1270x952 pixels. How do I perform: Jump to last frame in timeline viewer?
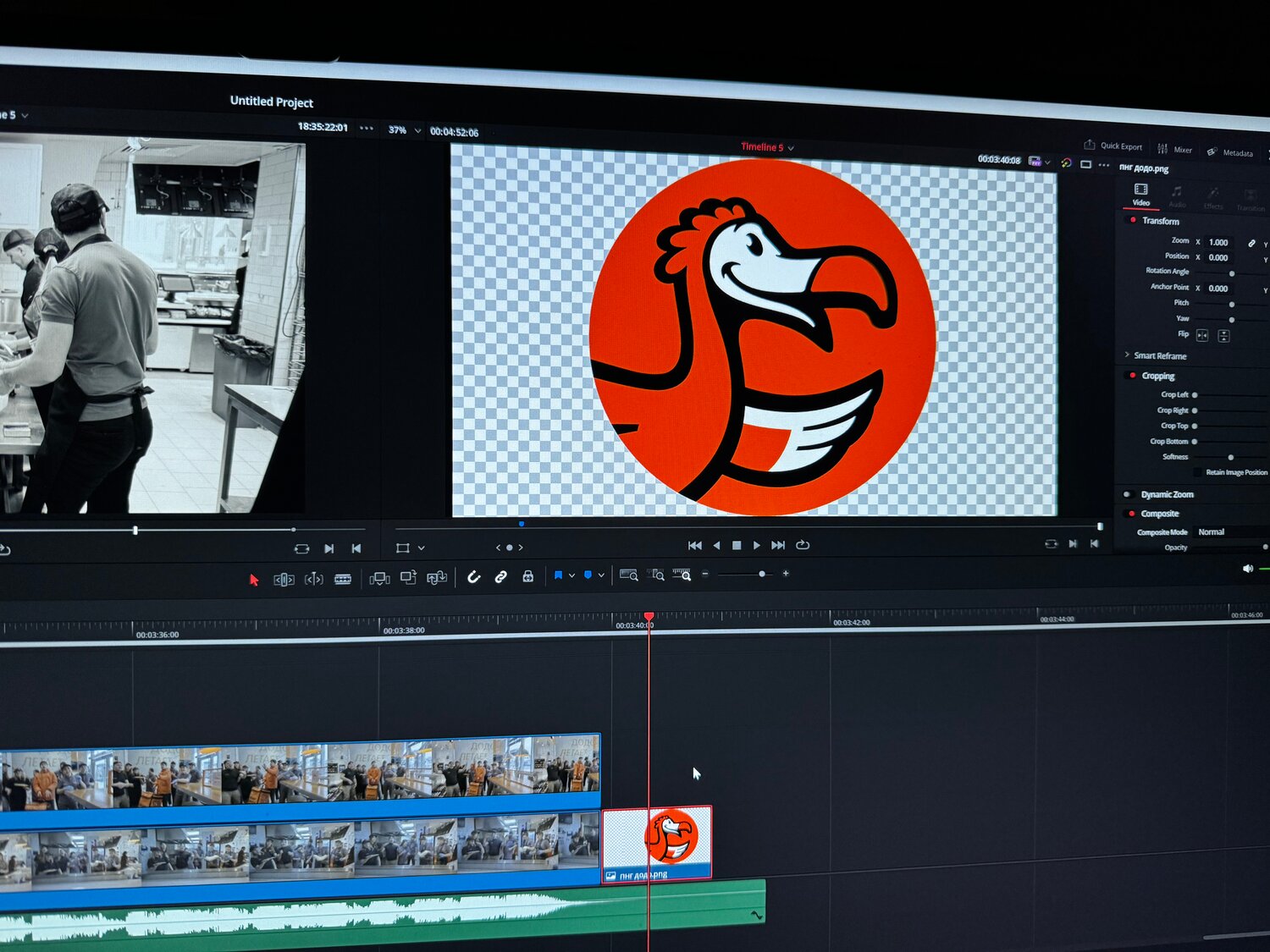point(778,545)
